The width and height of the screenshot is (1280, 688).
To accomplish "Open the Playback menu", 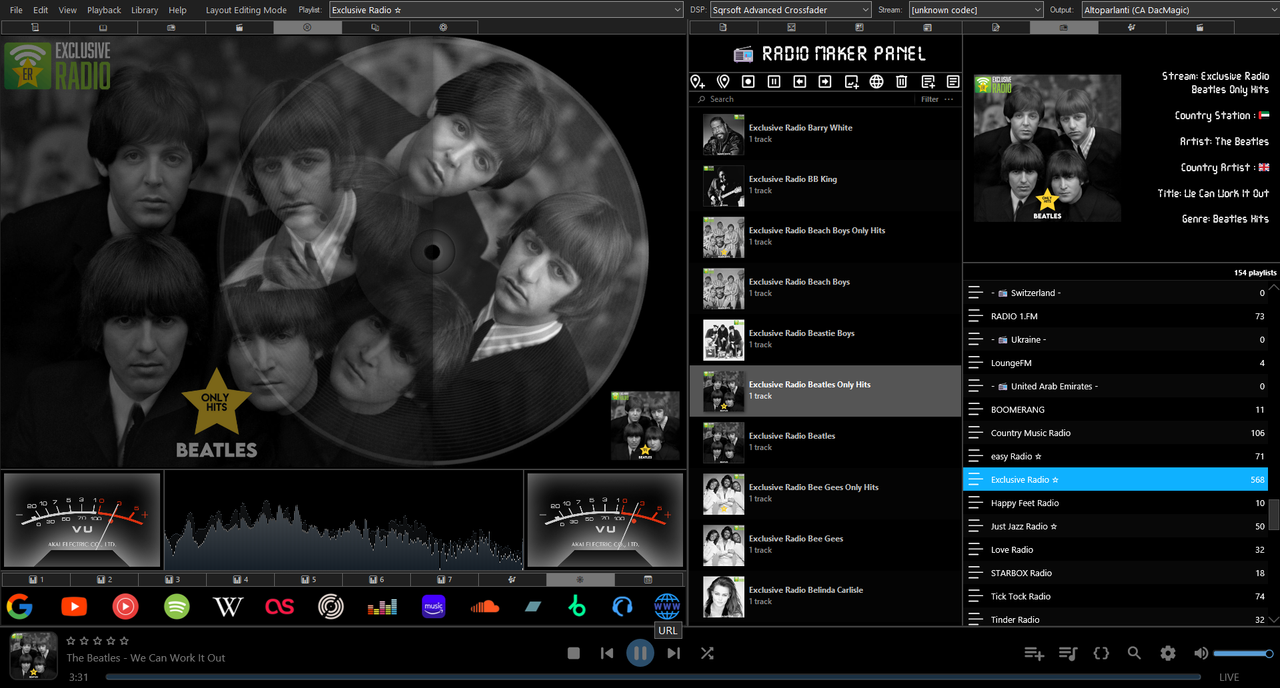I will (104, 10).
